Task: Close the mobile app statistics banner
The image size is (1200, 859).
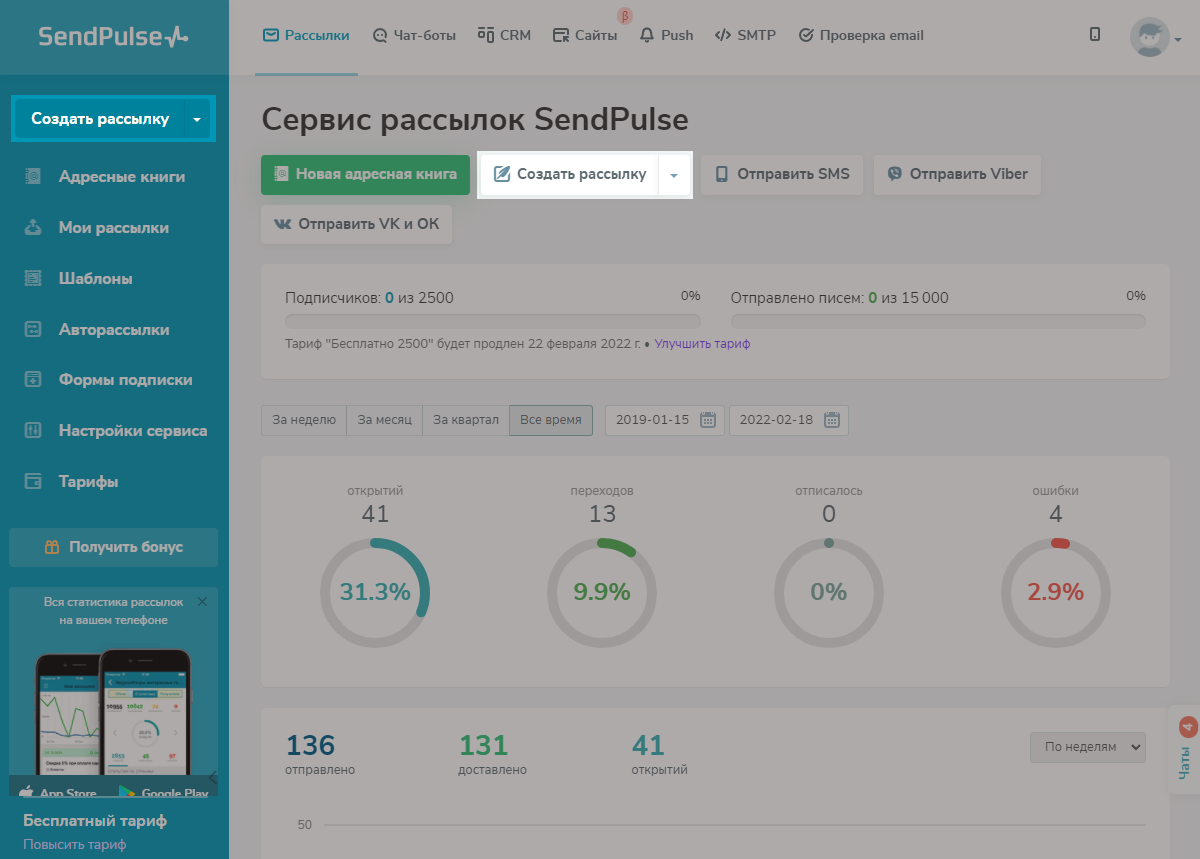Action: [x=202, y=601]
